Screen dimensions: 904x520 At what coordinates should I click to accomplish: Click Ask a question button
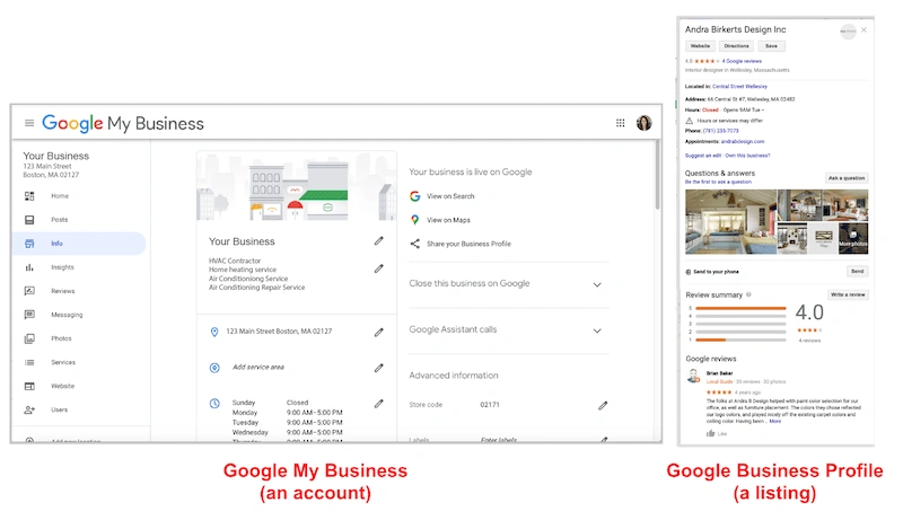pos(846,178)
